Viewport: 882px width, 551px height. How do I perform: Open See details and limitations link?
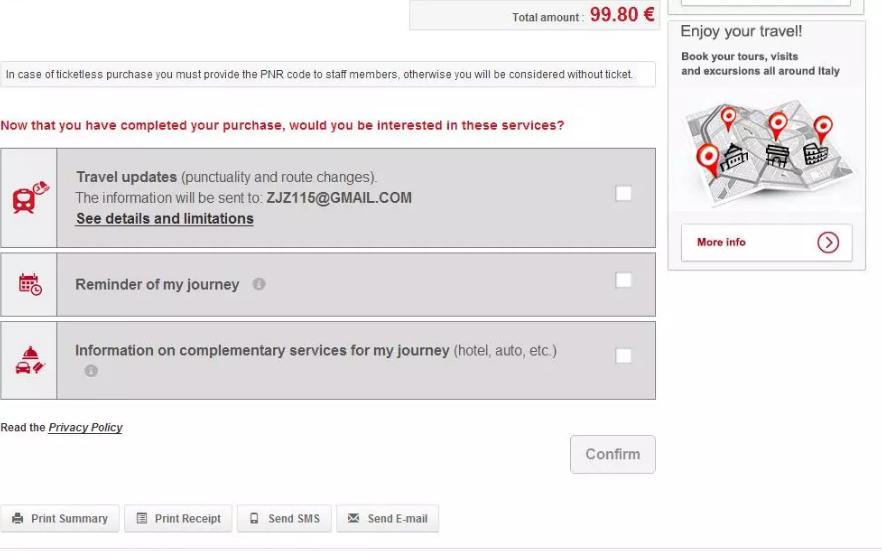(x=165, y=219)
